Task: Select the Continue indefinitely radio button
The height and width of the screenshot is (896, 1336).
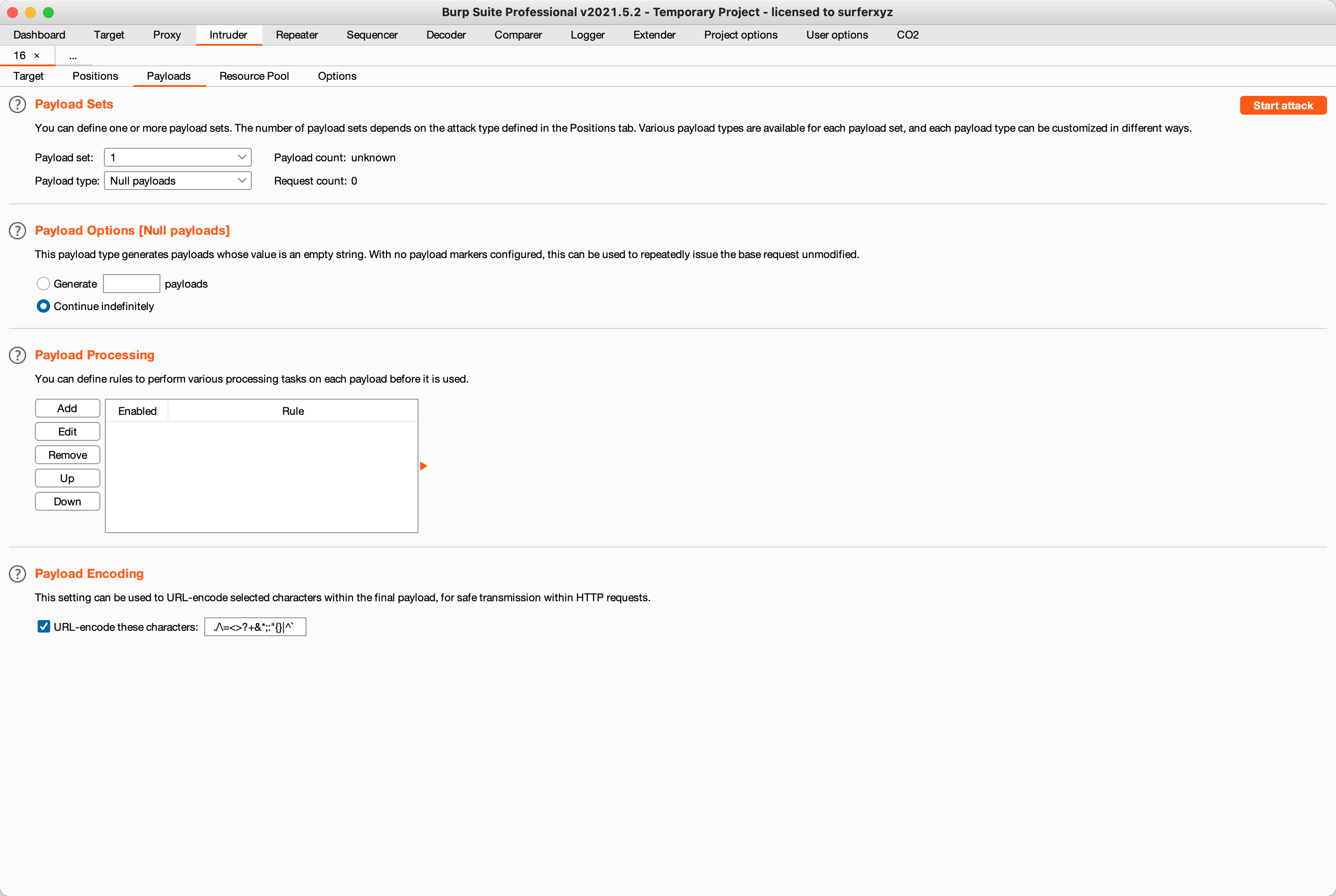Action: coord(43,306)
